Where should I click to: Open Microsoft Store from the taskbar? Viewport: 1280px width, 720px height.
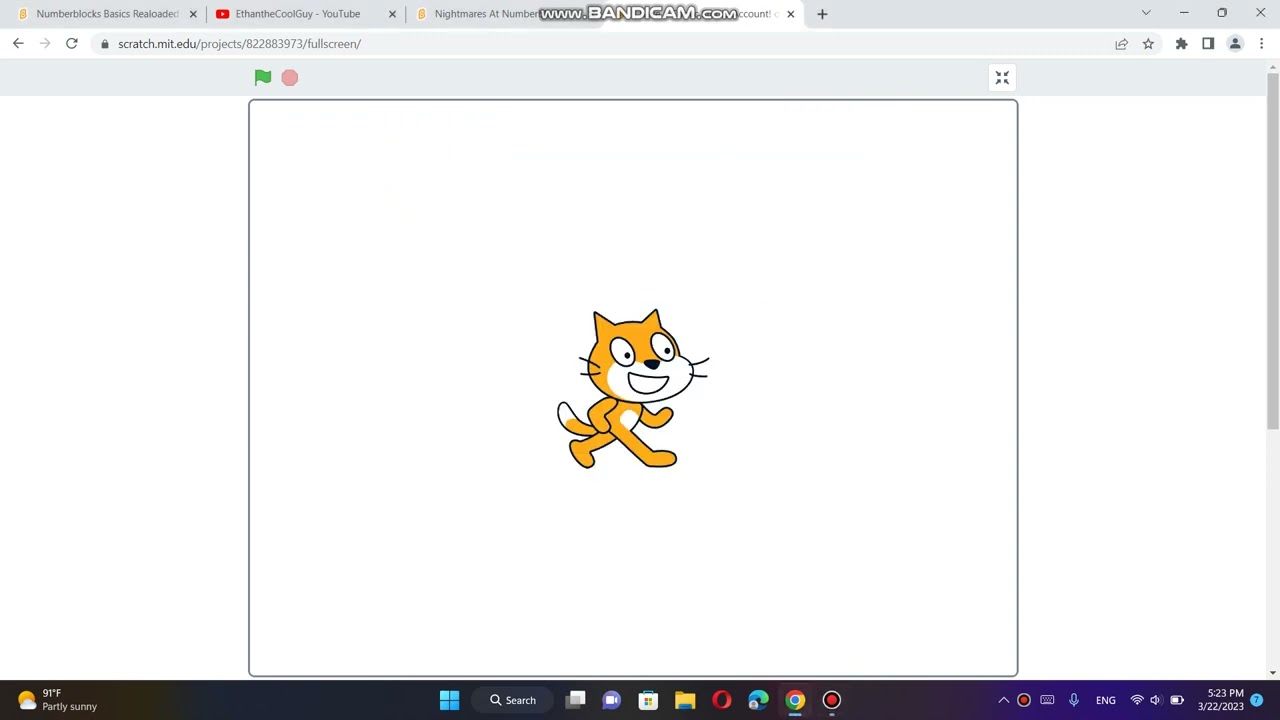[x=648, y=700]
